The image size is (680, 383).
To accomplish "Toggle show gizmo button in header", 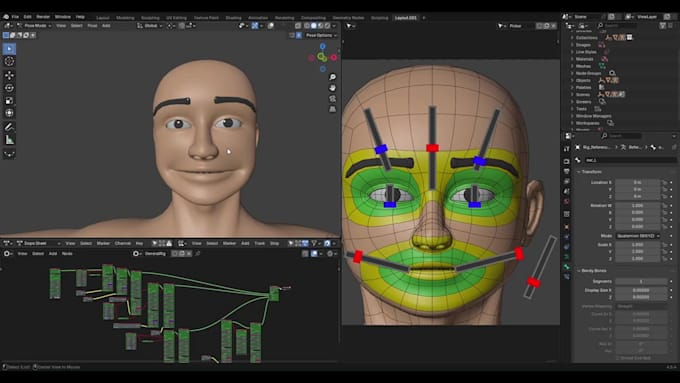I will pos(255,26).
